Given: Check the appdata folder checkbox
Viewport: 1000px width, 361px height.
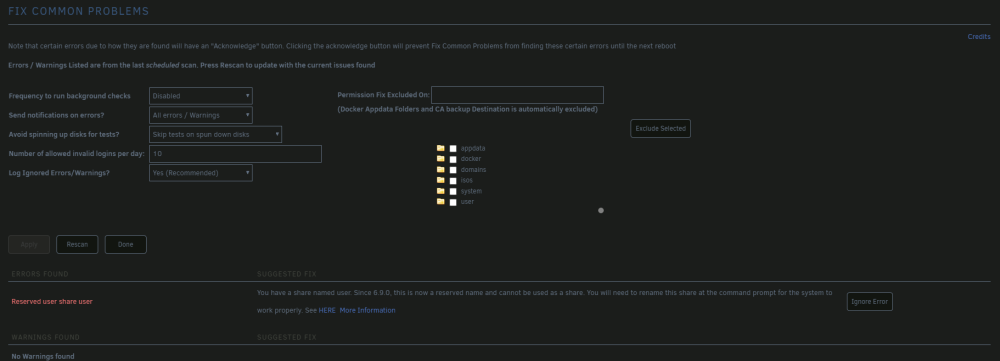Looking at the screenshot, I should [x=453, y=149].
